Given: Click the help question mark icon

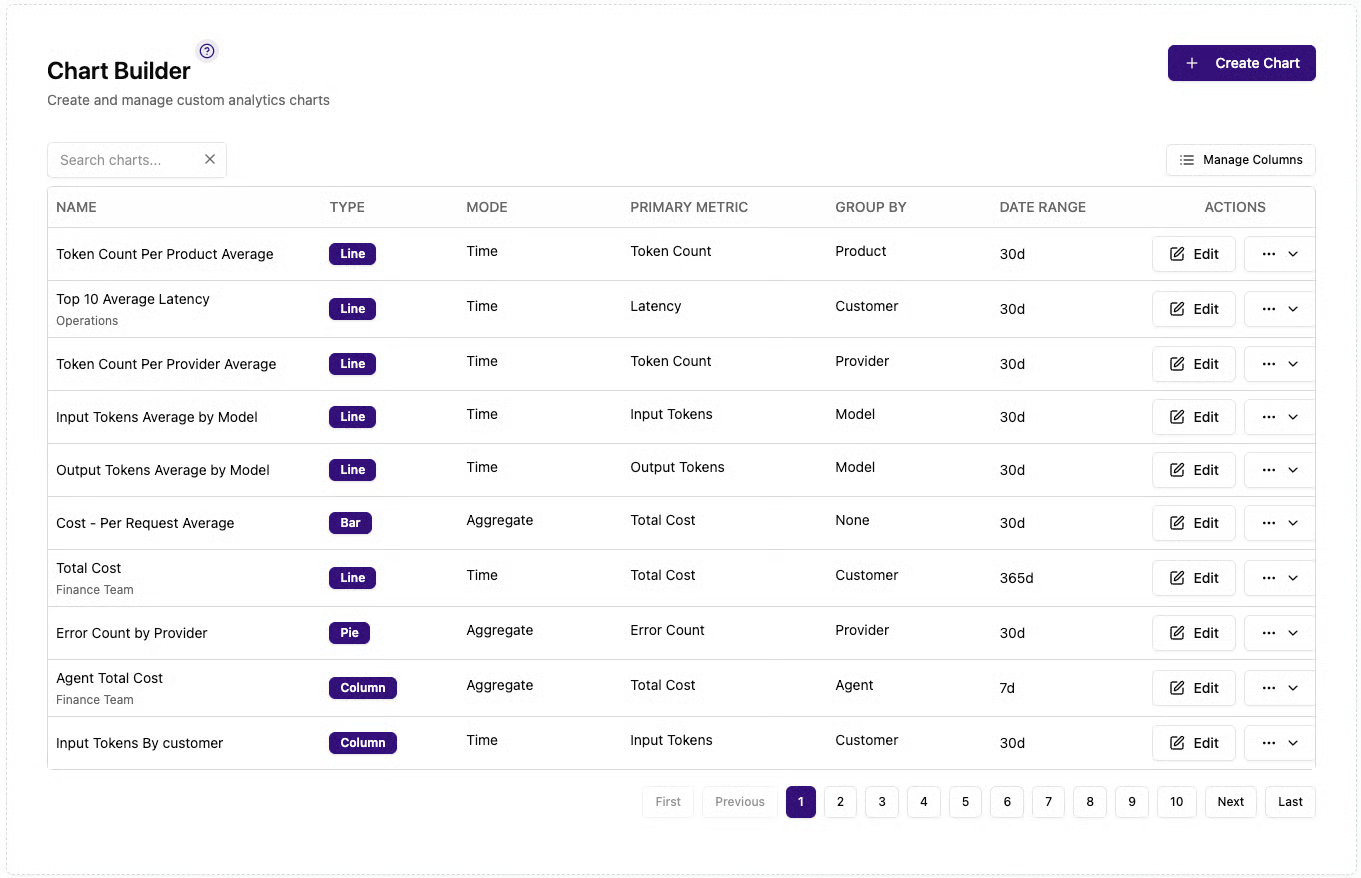Looking at the screenshot, I should (x=207, y=51).
